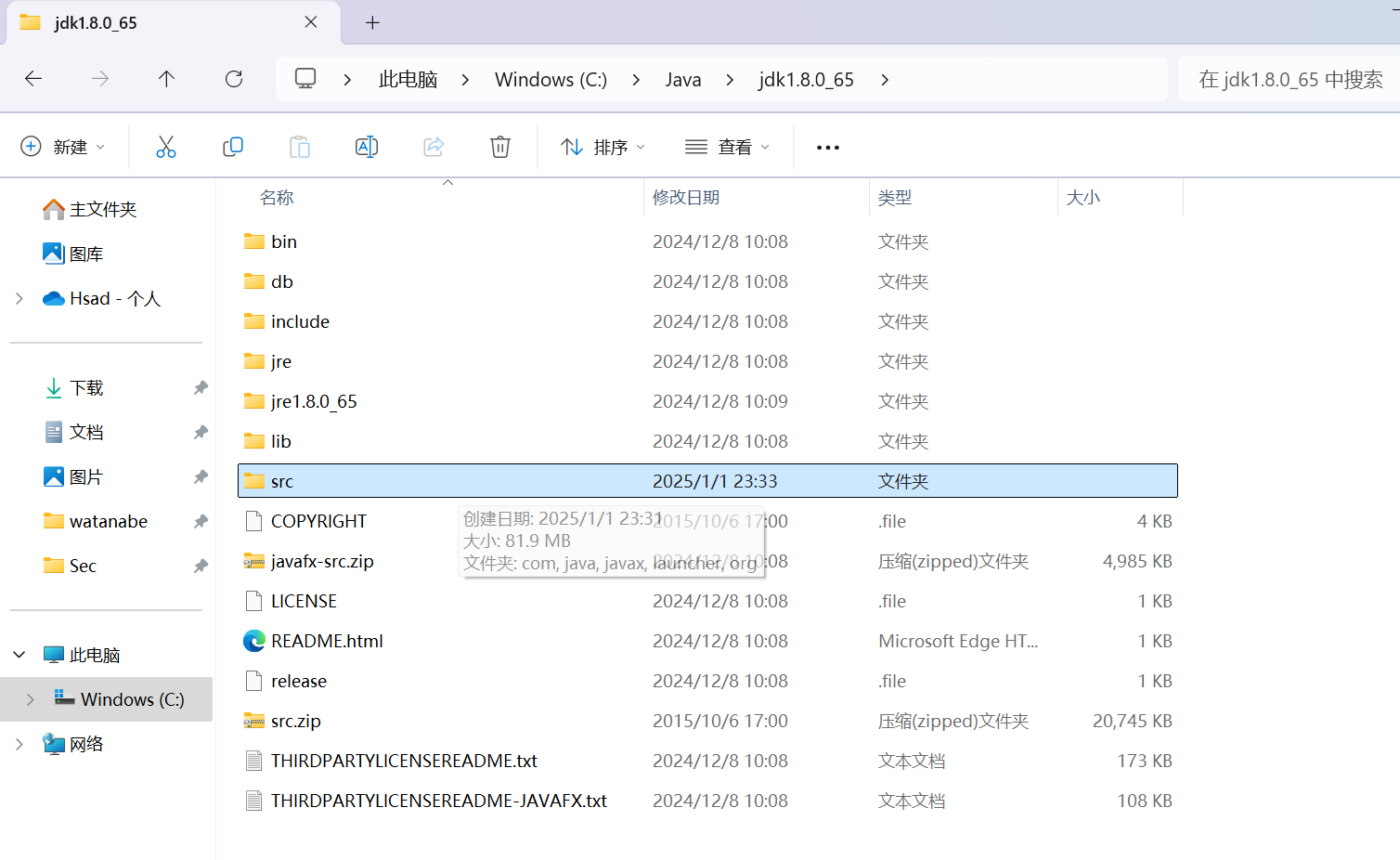The width and height of the screenshot is (1400, 860).
Task: Open the 新建 new item dropdown
Action: point(62,147)
